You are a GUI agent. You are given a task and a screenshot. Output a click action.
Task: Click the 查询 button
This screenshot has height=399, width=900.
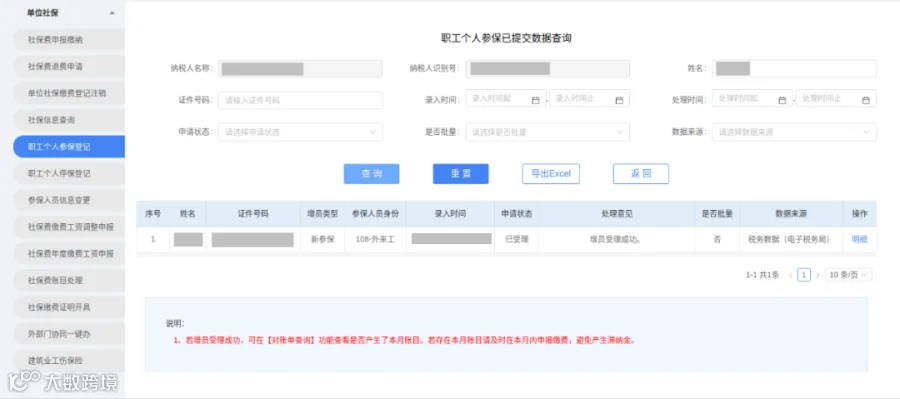pos(371,174)
